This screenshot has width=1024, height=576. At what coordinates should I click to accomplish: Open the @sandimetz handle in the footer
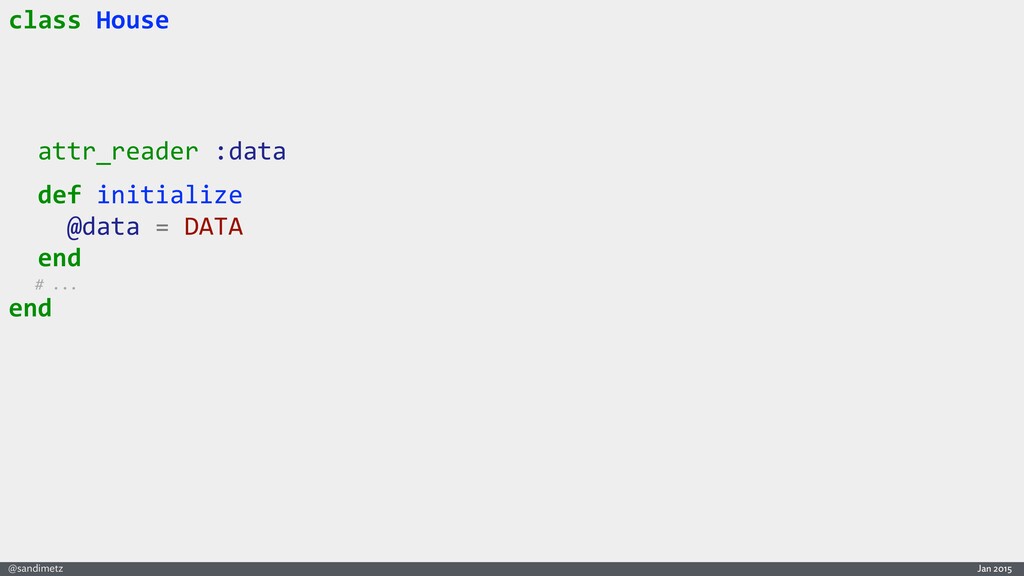(36, 568)
